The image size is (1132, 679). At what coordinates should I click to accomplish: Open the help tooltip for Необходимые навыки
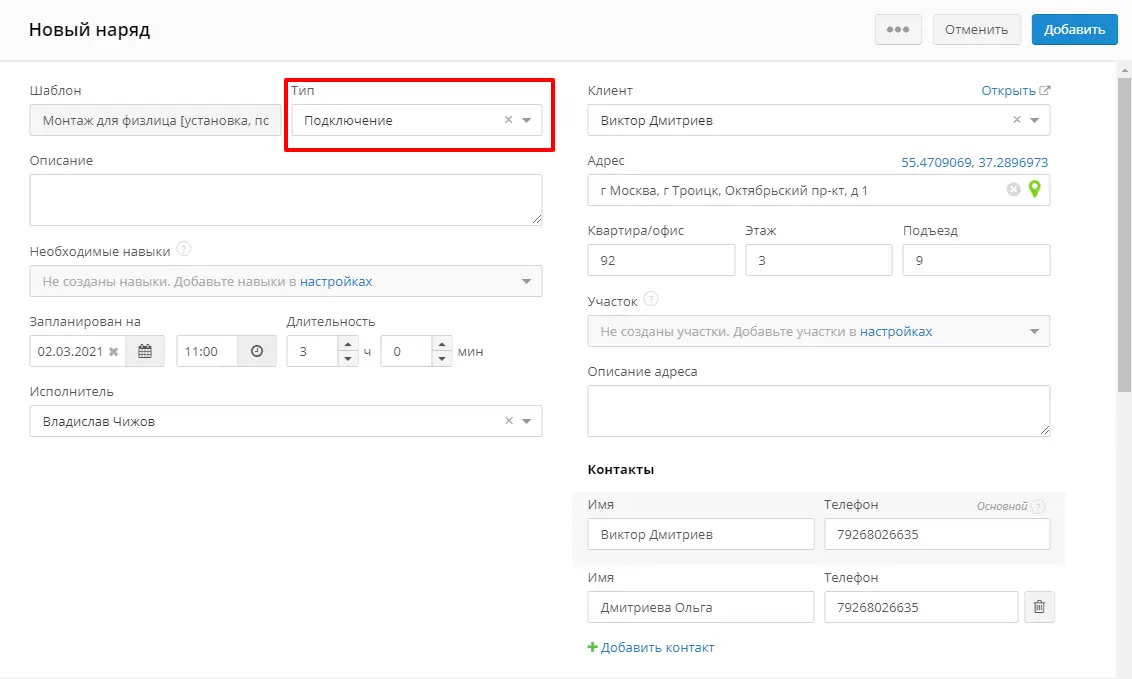pyautogui.click(x=184, y=249)
